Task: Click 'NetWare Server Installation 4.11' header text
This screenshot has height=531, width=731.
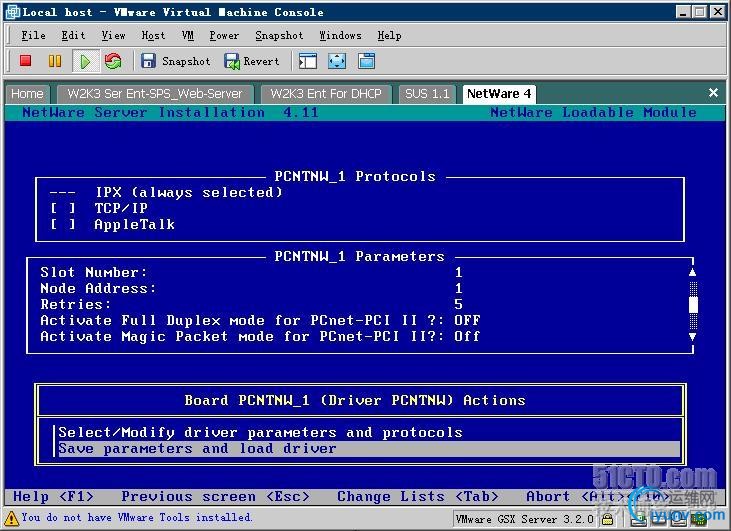Action: (x=171, y=112)
